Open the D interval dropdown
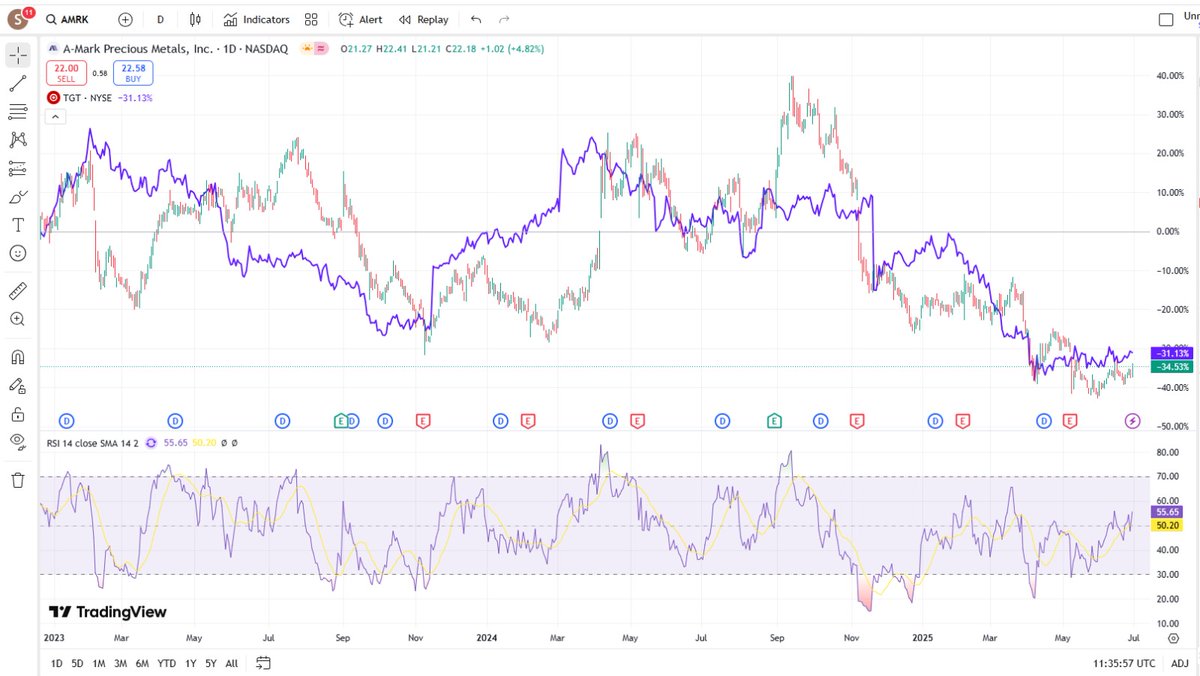1200x676 pixels. (161, 19)
